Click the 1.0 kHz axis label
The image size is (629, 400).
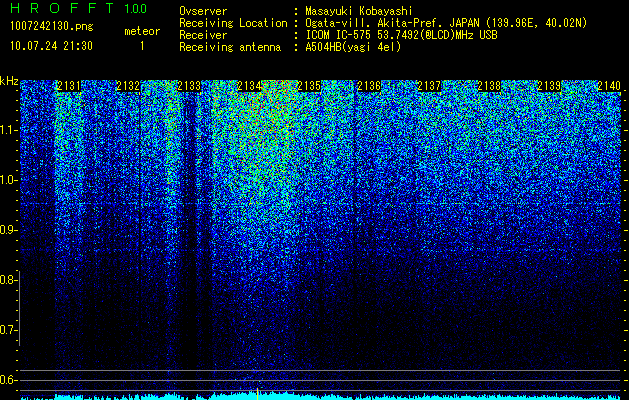tap(7, 180)
